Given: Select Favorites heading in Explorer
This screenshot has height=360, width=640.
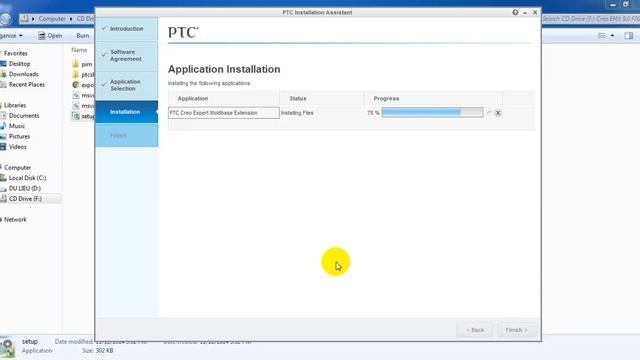Looking at the screenshot, I should [x=15, y=53].
